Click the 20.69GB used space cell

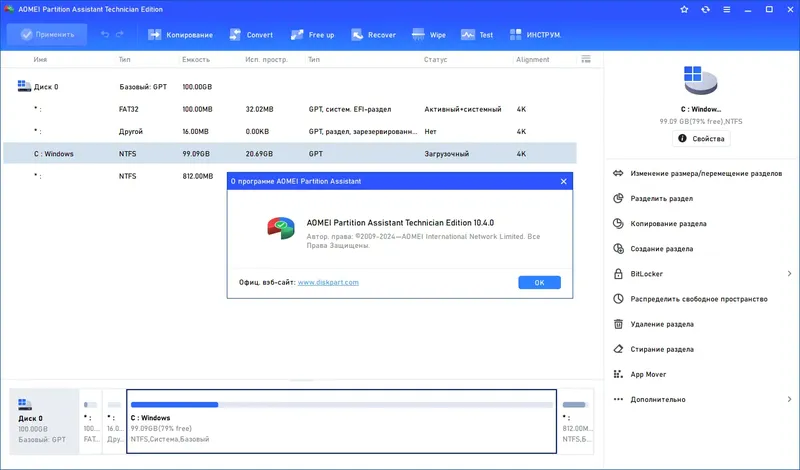pos(259,154)
